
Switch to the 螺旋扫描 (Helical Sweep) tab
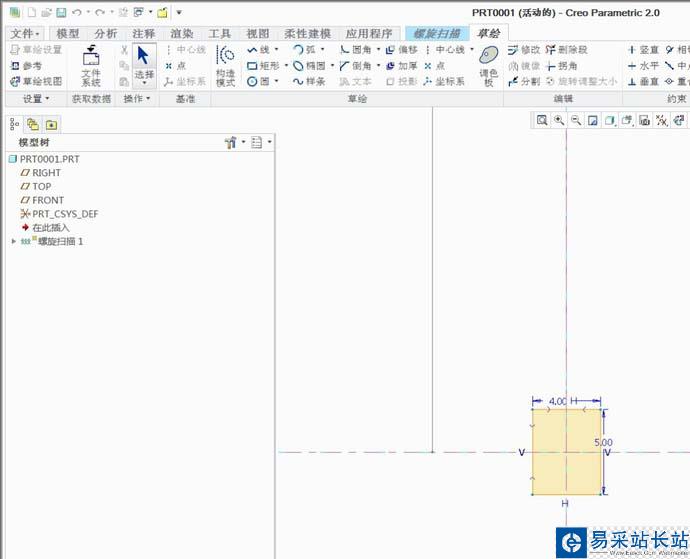coord(437,33)
